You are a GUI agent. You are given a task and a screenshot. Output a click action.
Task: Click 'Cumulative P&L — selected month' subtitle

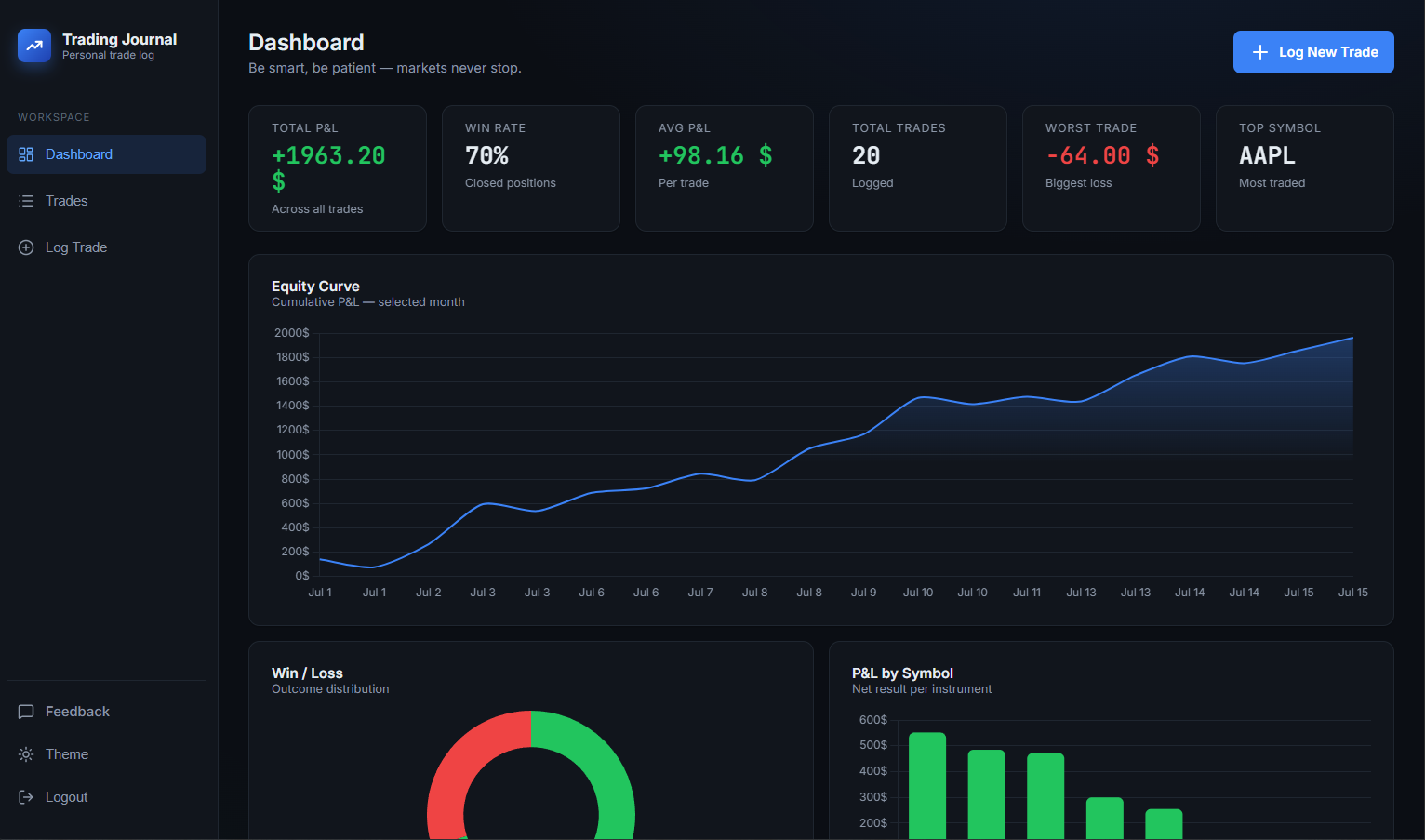click(368, 302)
